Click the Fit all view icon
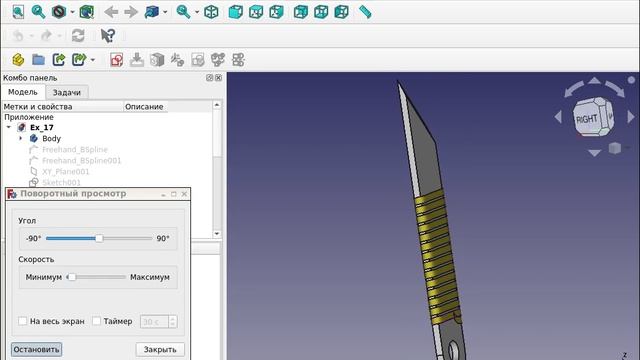The image size is (640, 360). (18, 12)
